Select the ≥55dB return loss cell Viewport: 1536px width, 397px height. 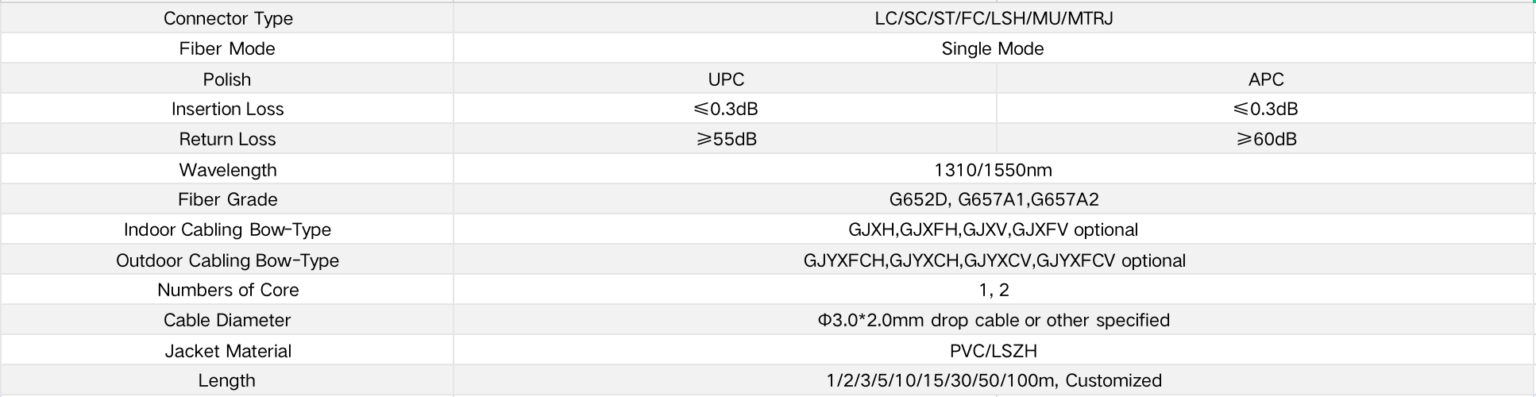pos(725,139)
